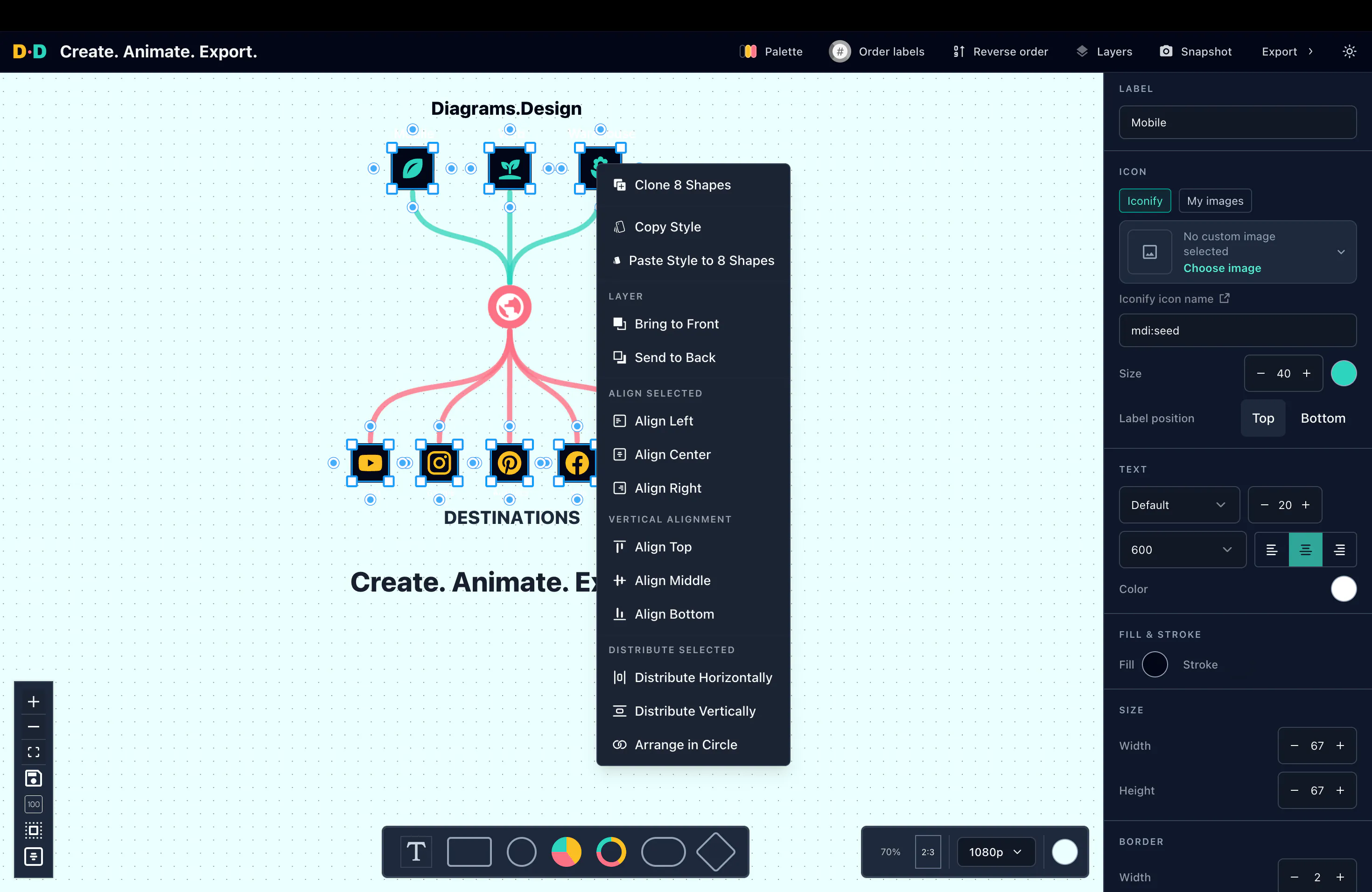
Task: Switch icon source to My images
Action: pos(1215,201)
